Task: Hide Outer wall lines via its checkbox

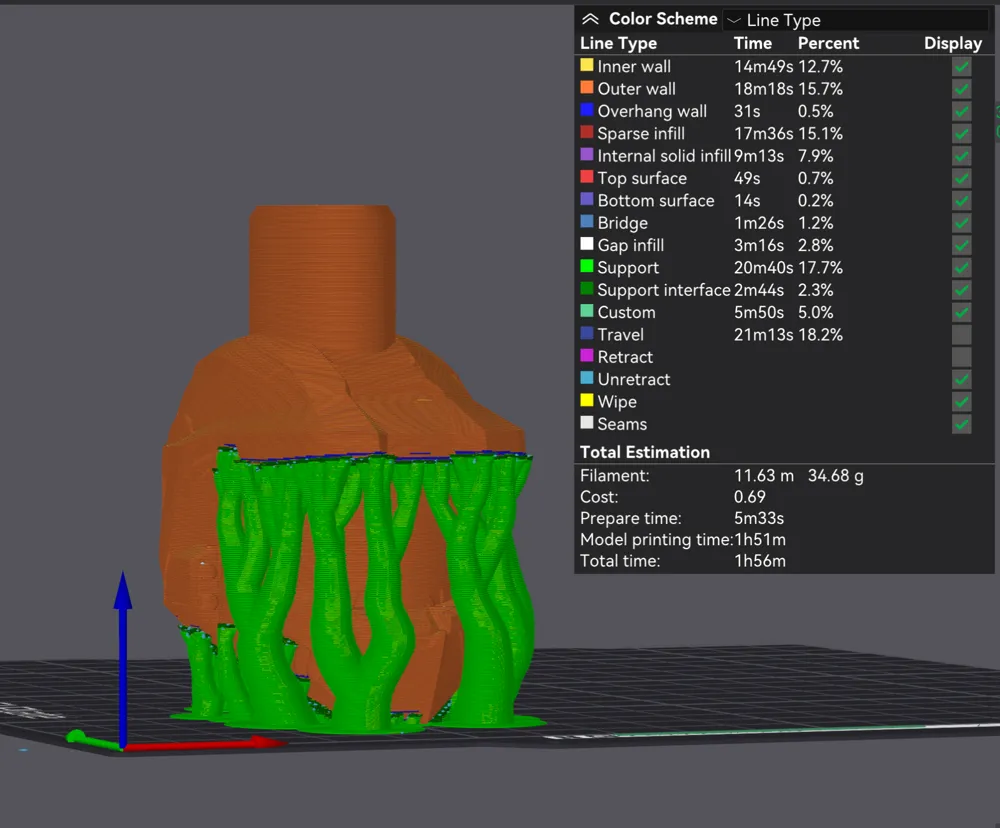Action: coord(961,89)
